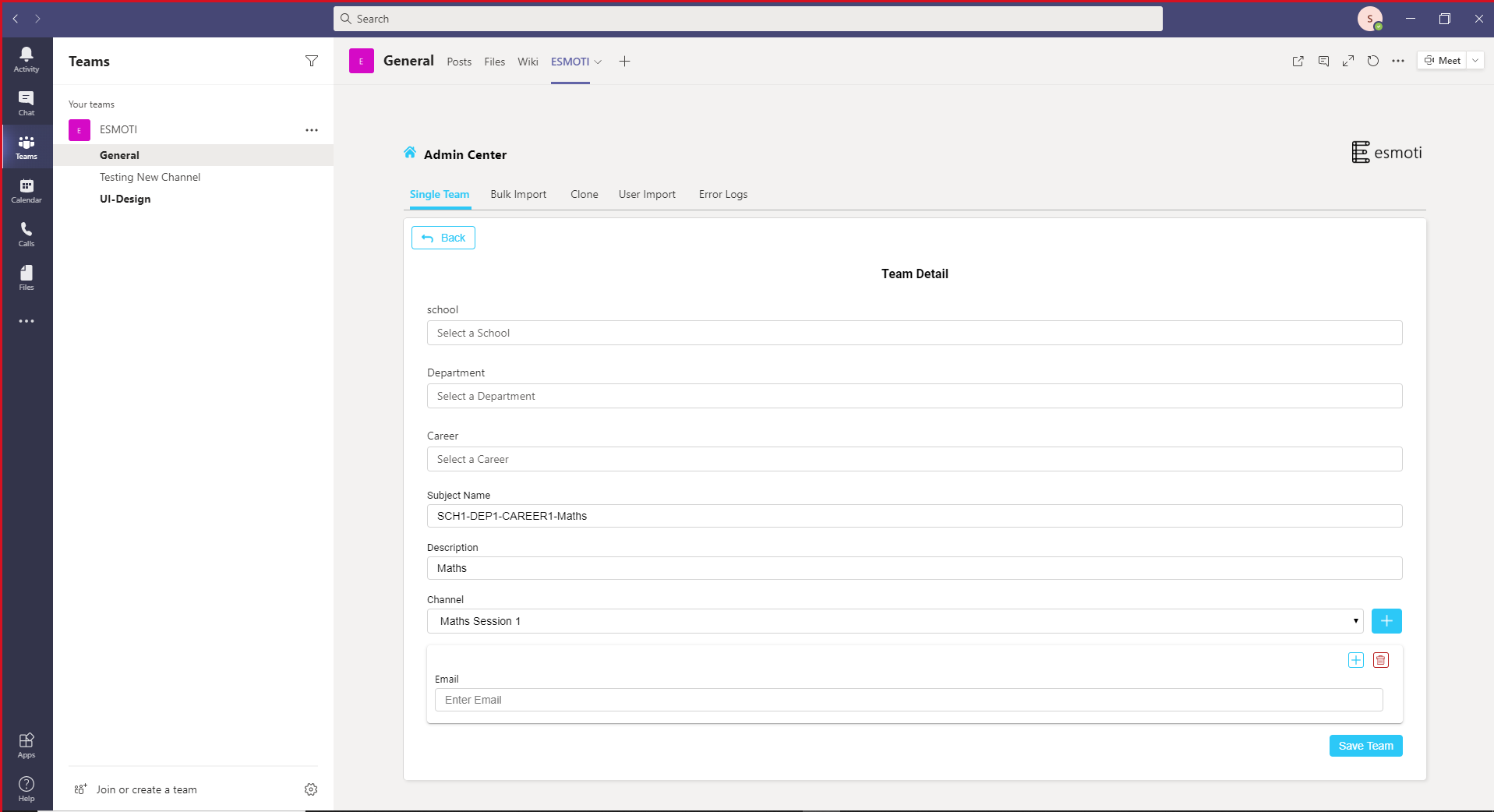The image size is (1494, 812).
Task: Expand the tab to full screen
Action: [x=1348, y=61]
